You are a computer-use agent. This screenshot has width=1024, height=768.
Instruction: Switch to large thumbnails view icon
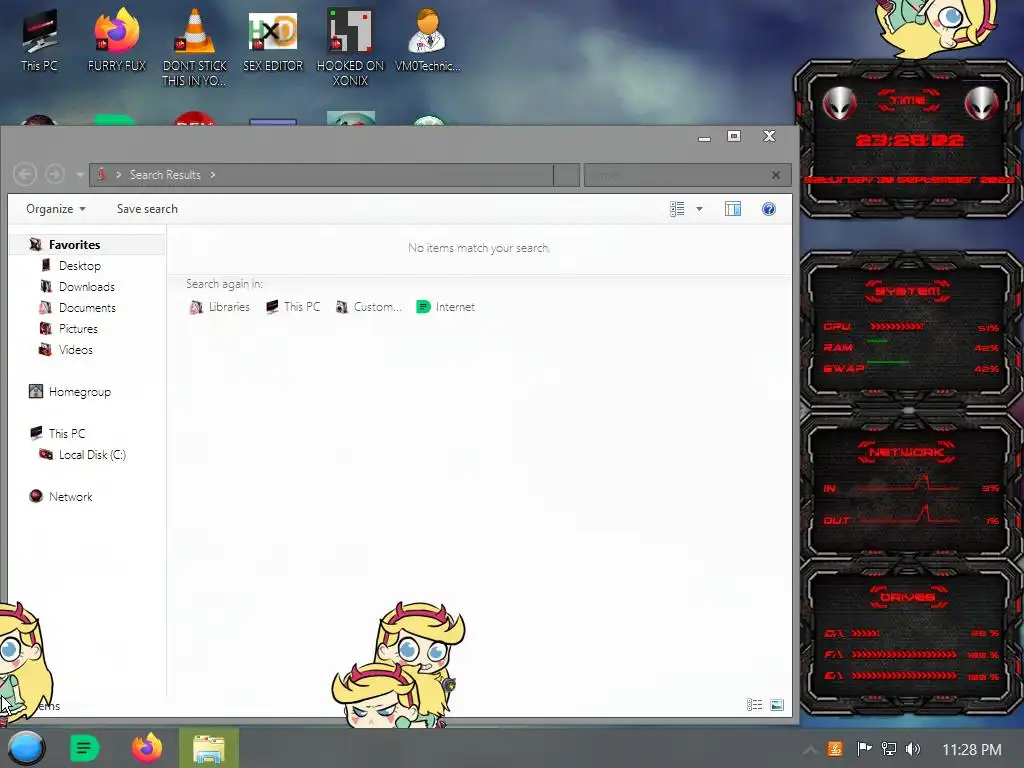pyautogui.click(x=776, y=705)
